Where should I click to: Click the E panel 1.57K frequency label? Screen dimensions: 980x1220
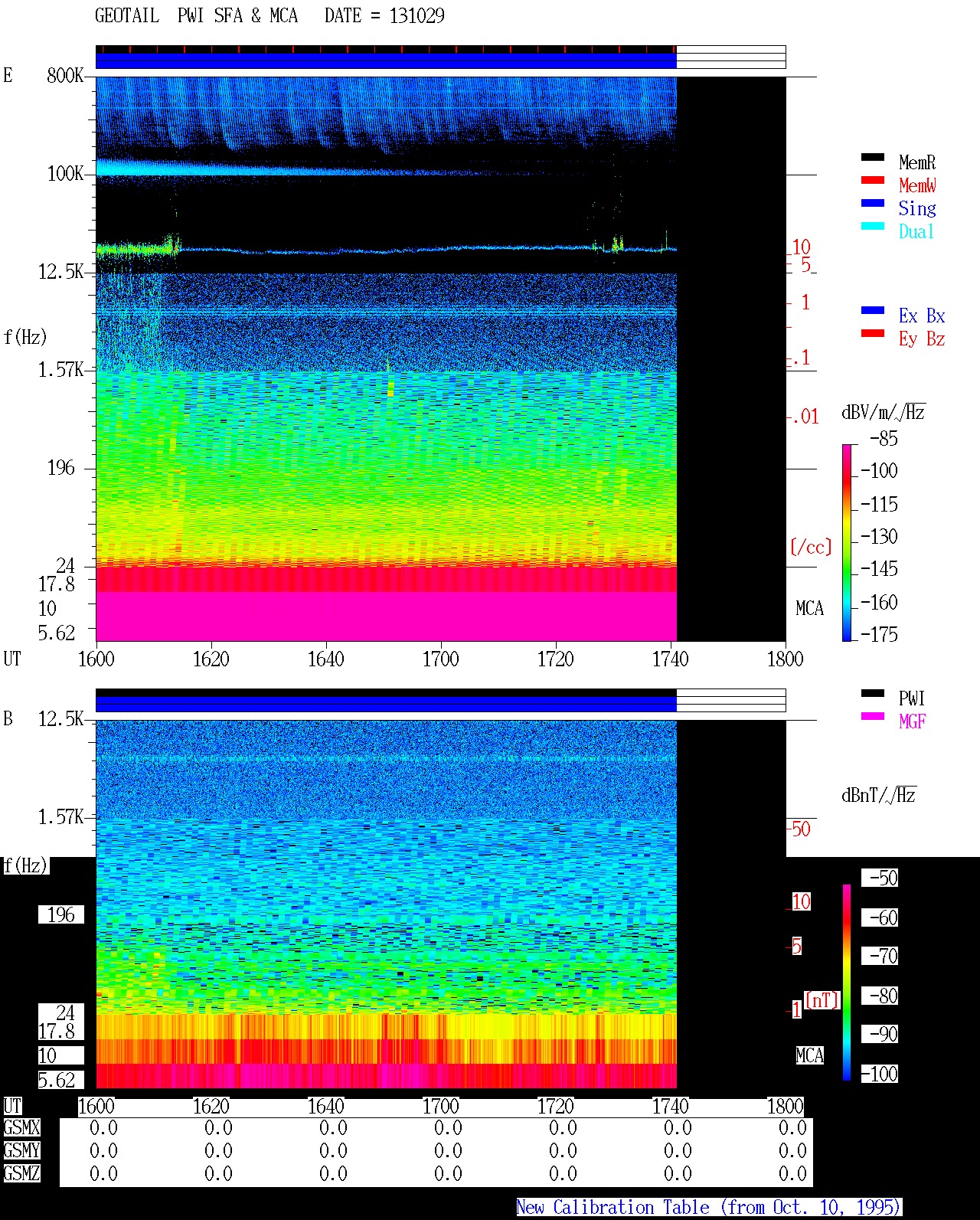[60, 370]
